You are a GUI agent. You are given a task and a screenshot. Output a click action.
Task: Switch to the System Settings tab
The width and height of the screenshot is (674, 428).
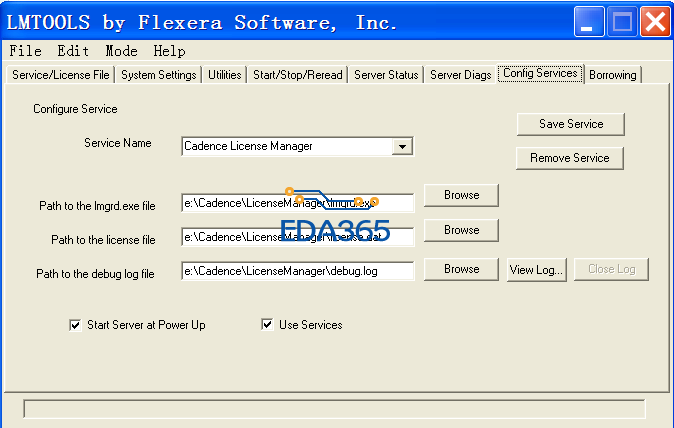click(159, 75)
